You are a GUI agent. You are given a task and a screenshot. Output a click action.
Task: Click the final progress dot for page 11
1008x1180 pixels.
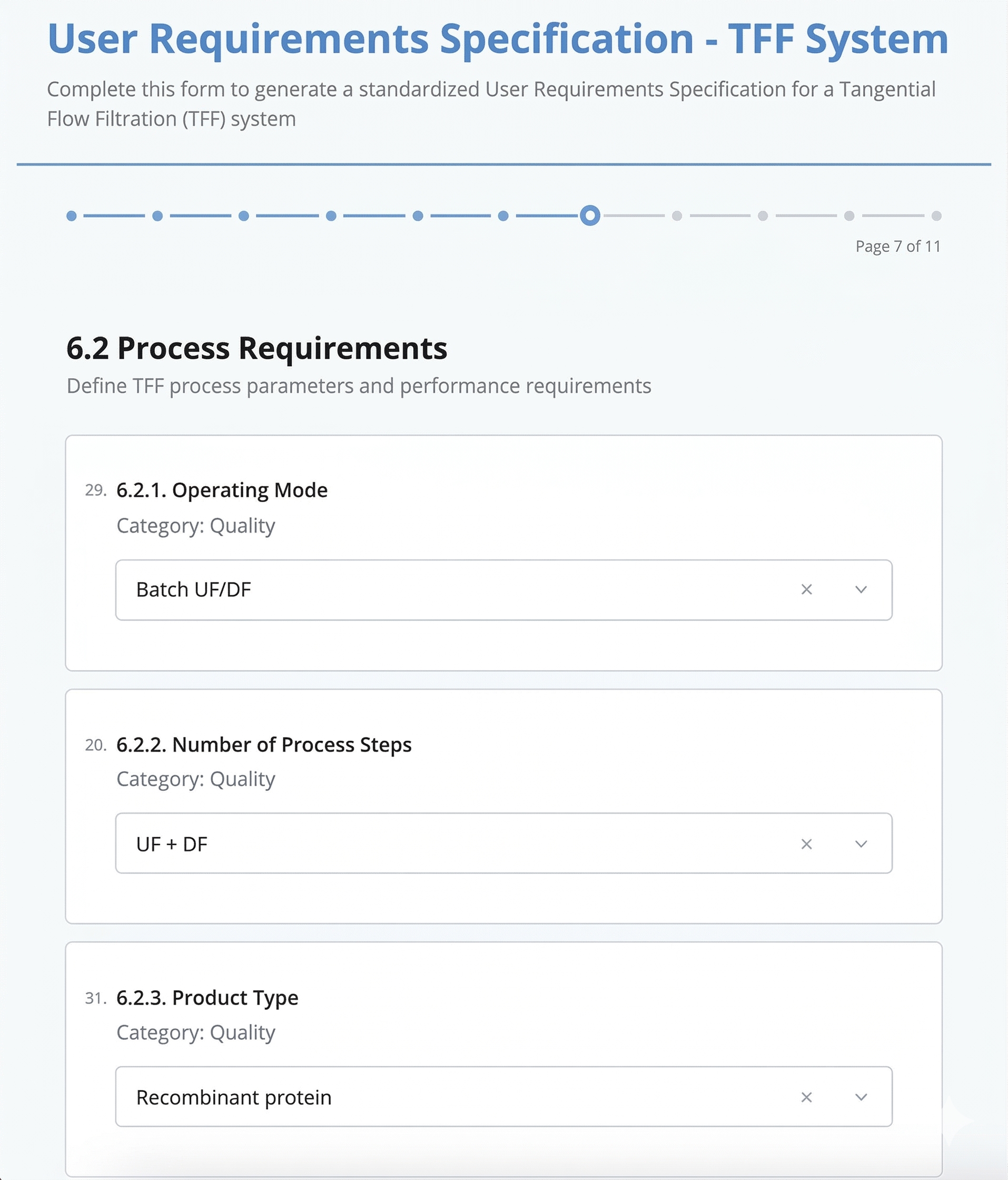[x=936, y=215]
